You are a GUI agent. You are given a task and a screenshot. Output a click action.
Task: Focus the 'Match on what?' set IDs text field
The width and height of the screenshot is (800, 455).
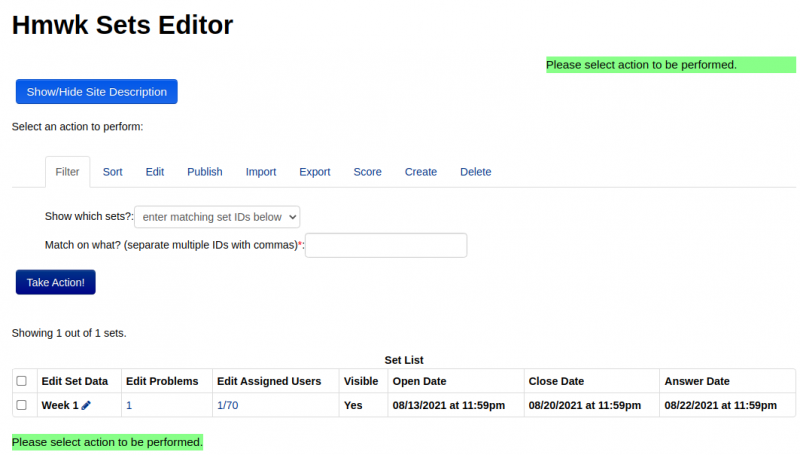pos(386,245)
